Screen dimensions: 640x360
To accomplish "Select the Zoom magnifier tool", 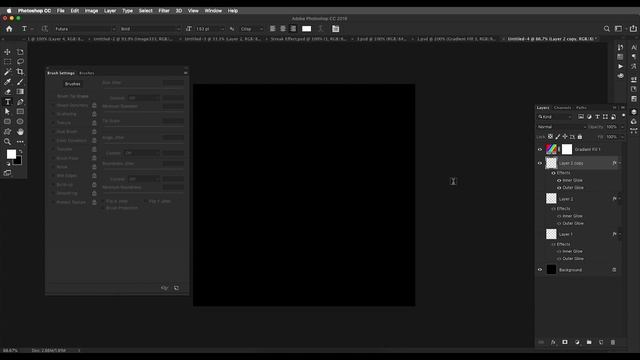I will [7, 142].
